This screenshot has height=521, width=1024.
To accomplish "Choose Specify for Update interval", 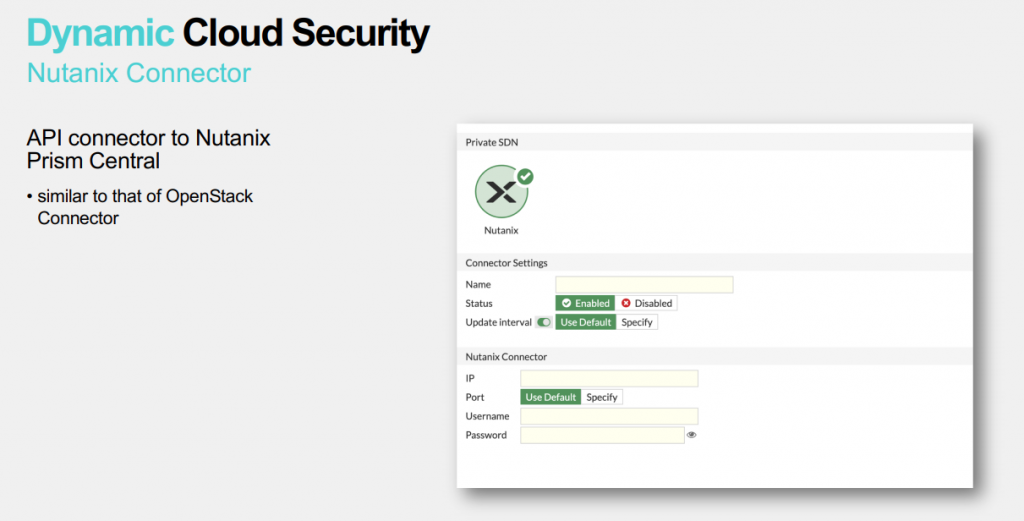I will click(x=637, y=322).
